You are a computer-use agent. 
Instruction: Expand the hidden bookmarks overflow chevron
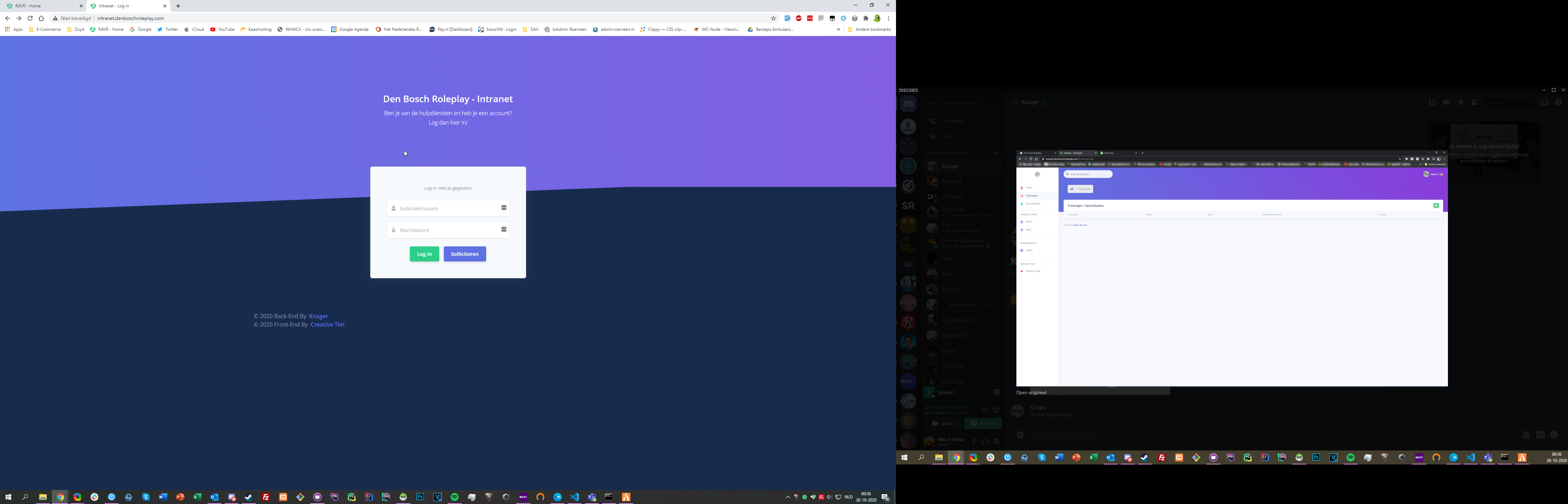[x=838, y=29]
